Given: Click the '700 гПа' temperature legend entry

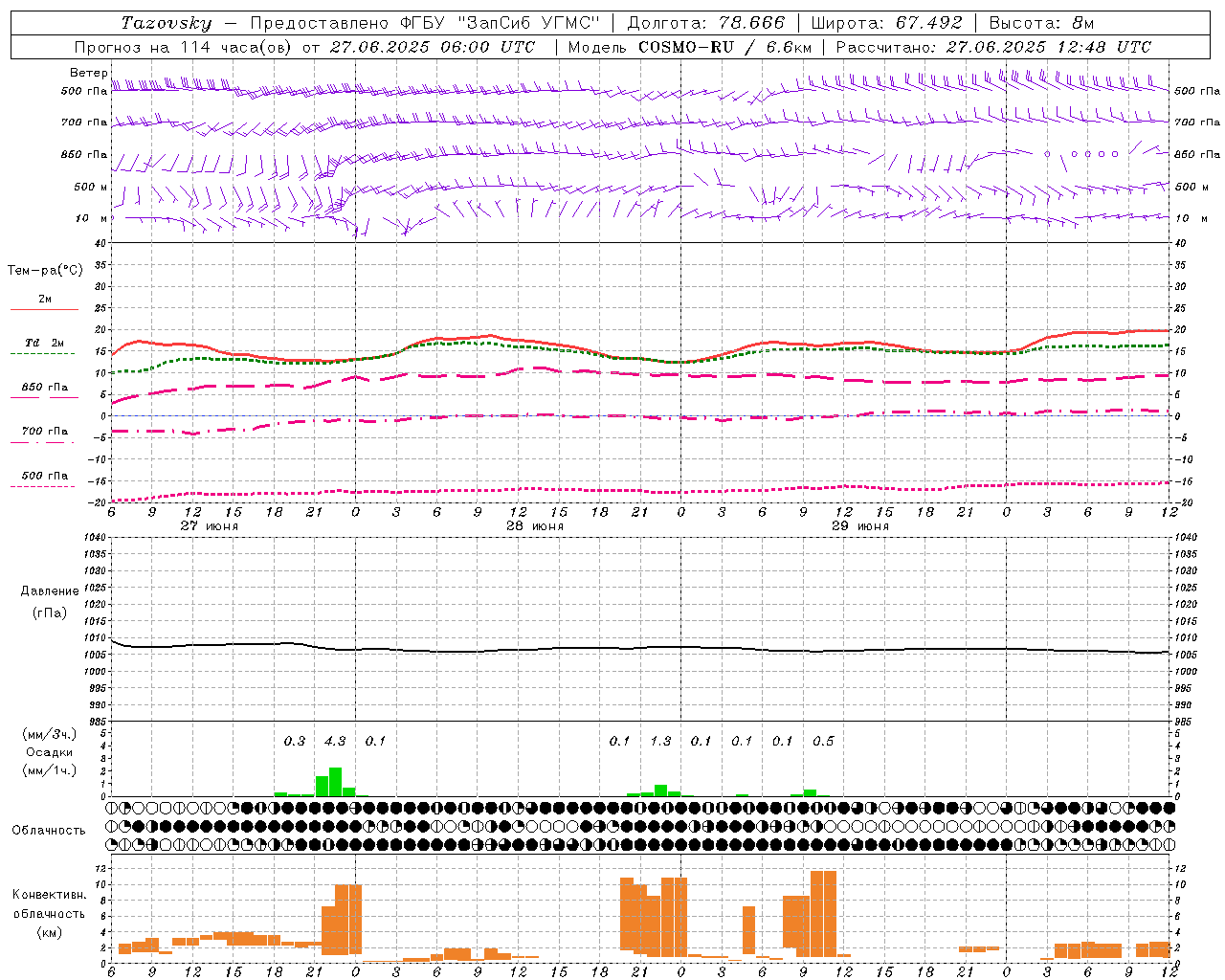Looking at the screenshot, I should (x=44, y=434).
